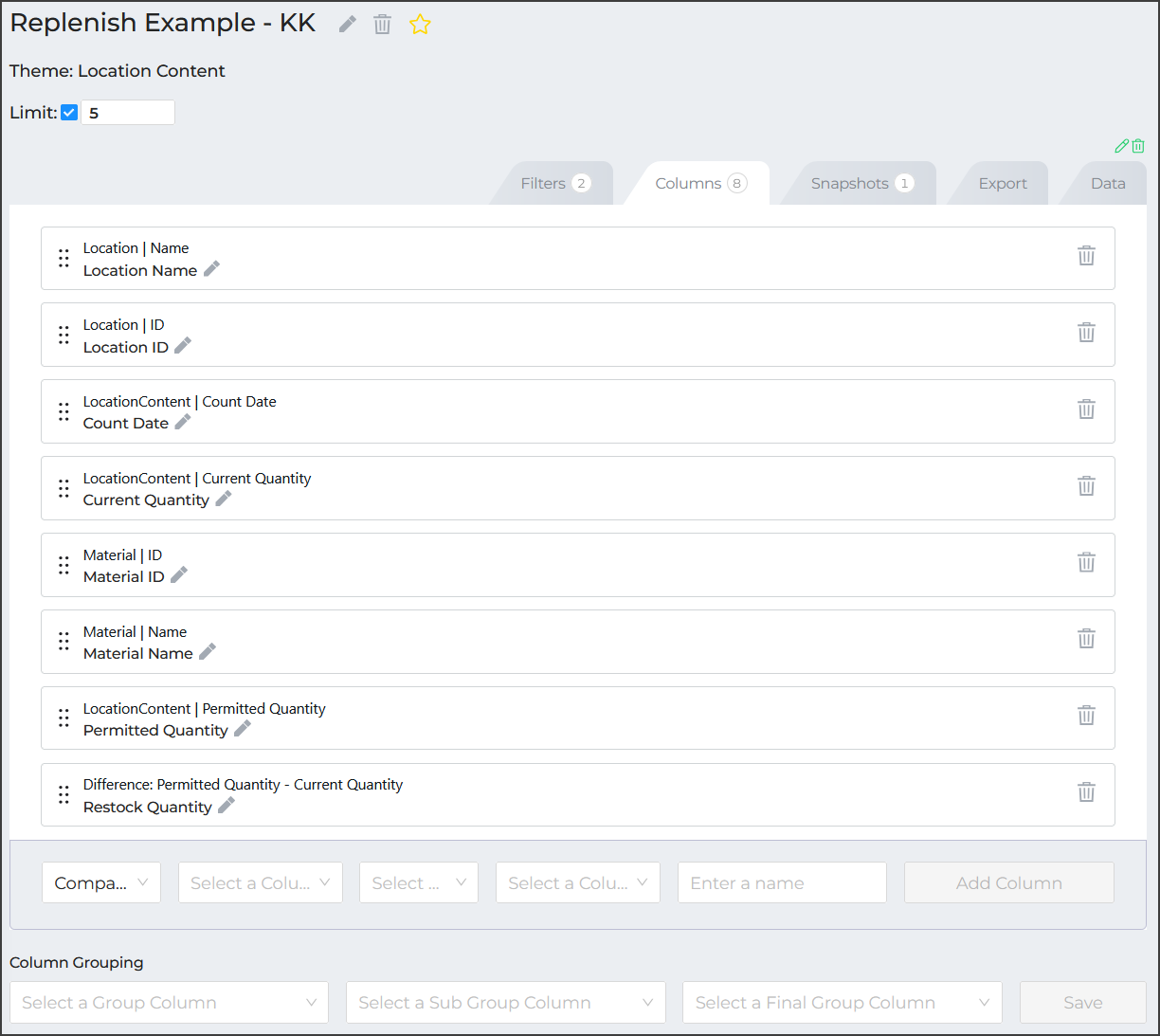
Task: Grab the Location ID row drag handle
Action: [63, 335]
